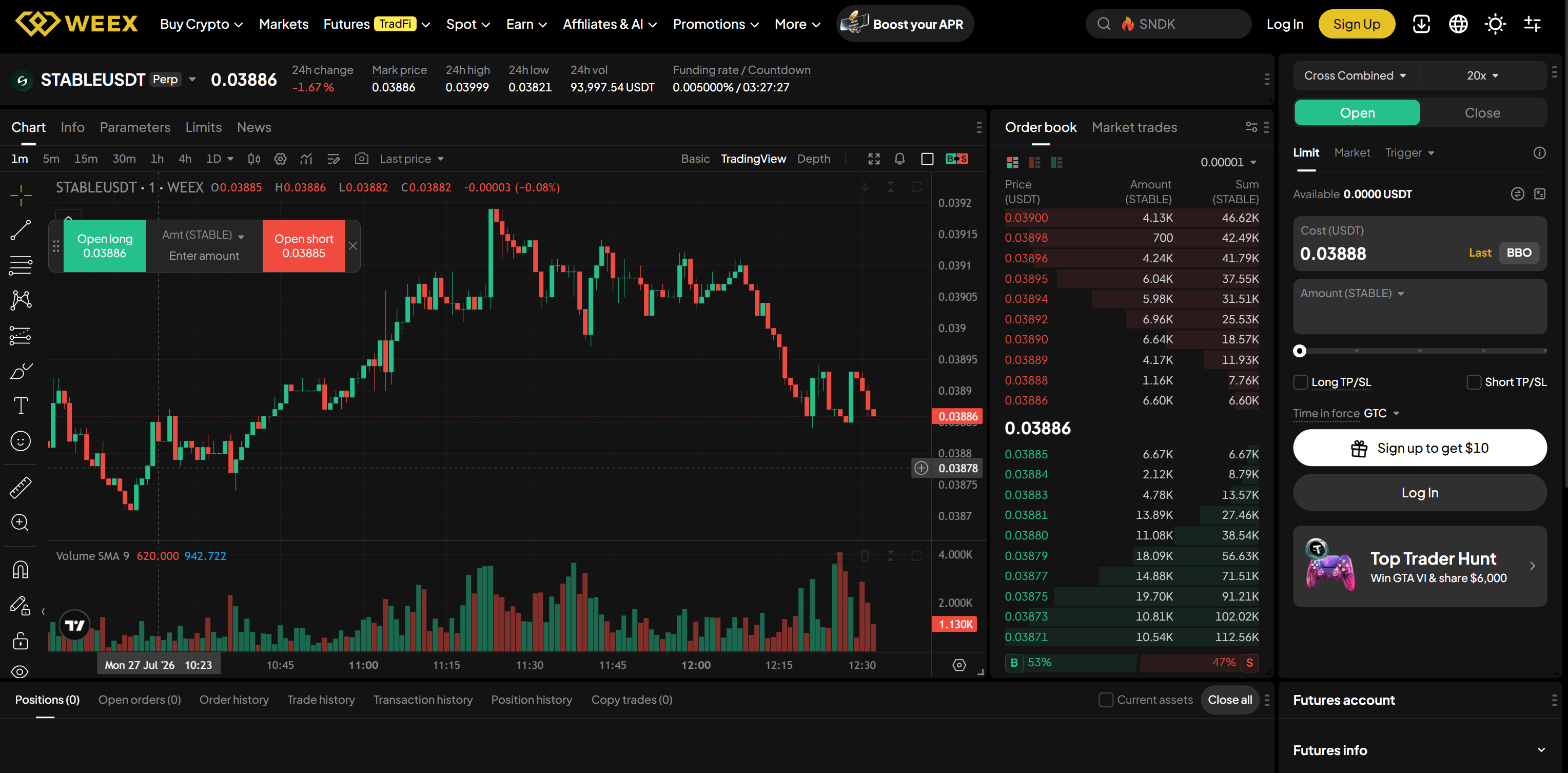Viewport: 1568px width, 773px height.
Task: Toggle the B/S trade markers on chart
Action: click(x=957, y=159)
